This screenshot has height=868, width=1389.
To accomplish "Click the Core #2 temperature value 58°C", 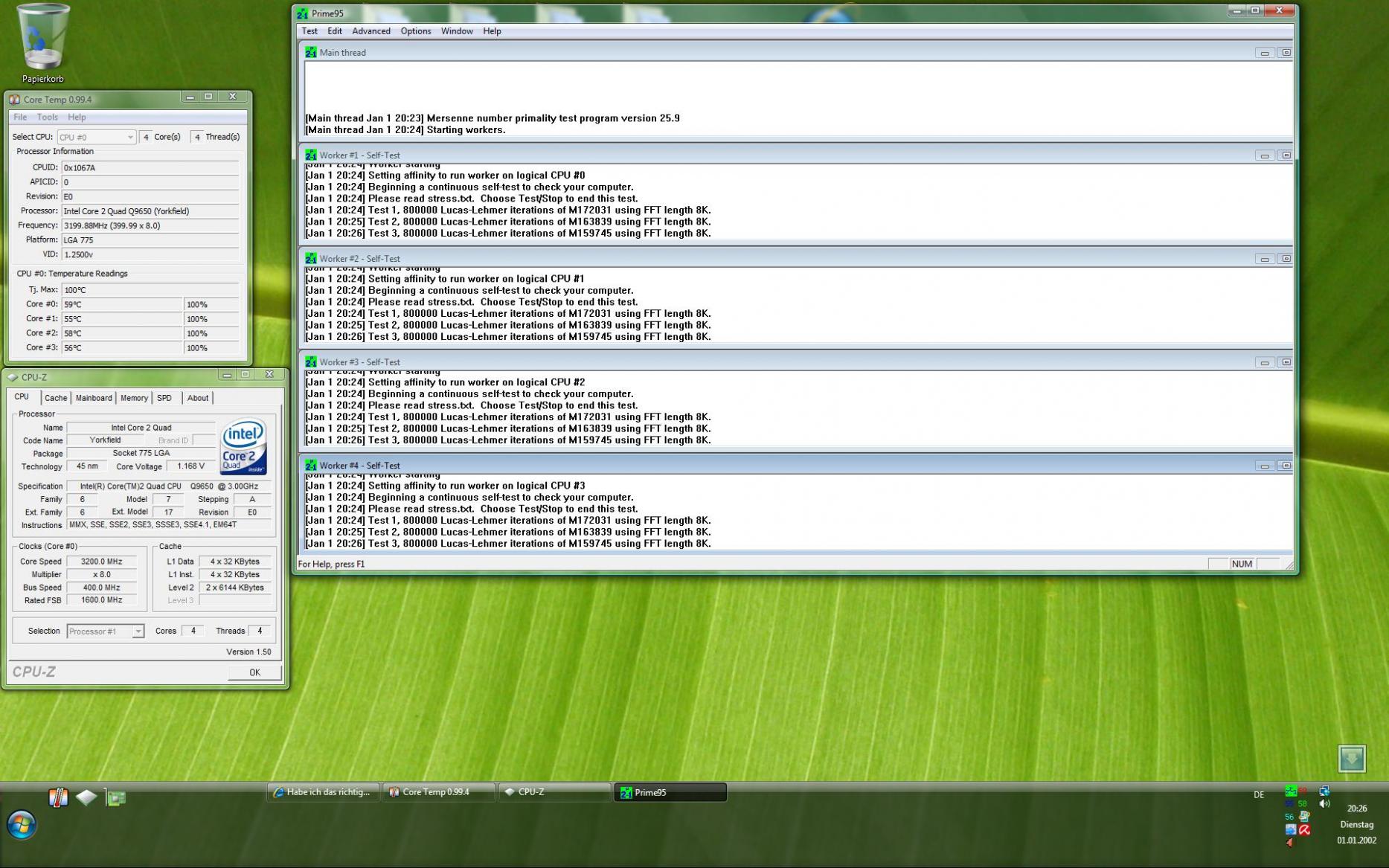I will click(122, 333).
